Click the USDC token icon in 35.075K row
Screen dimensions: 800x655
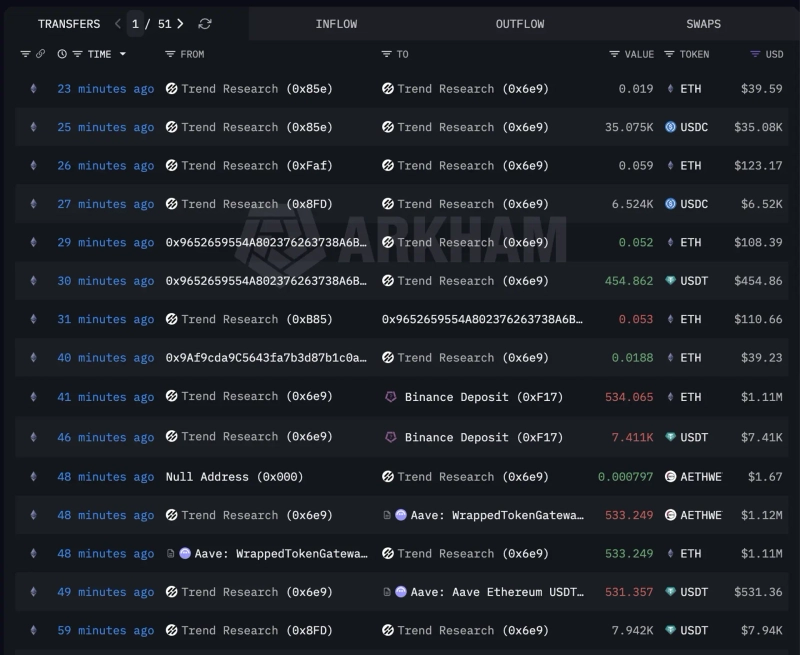672,127
